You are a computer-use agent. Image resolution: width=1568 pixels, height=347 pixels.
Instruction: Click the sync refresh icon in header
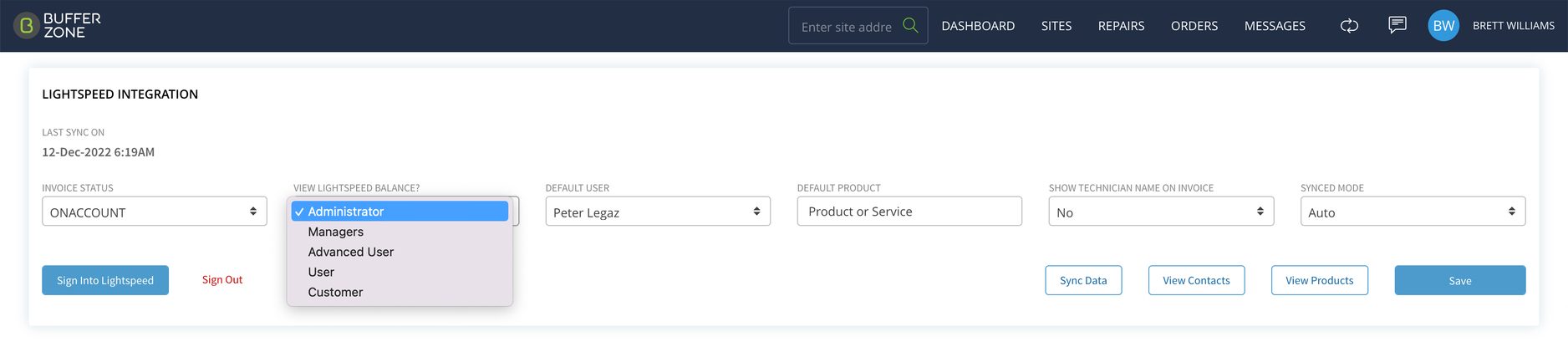pos(1349,26)
